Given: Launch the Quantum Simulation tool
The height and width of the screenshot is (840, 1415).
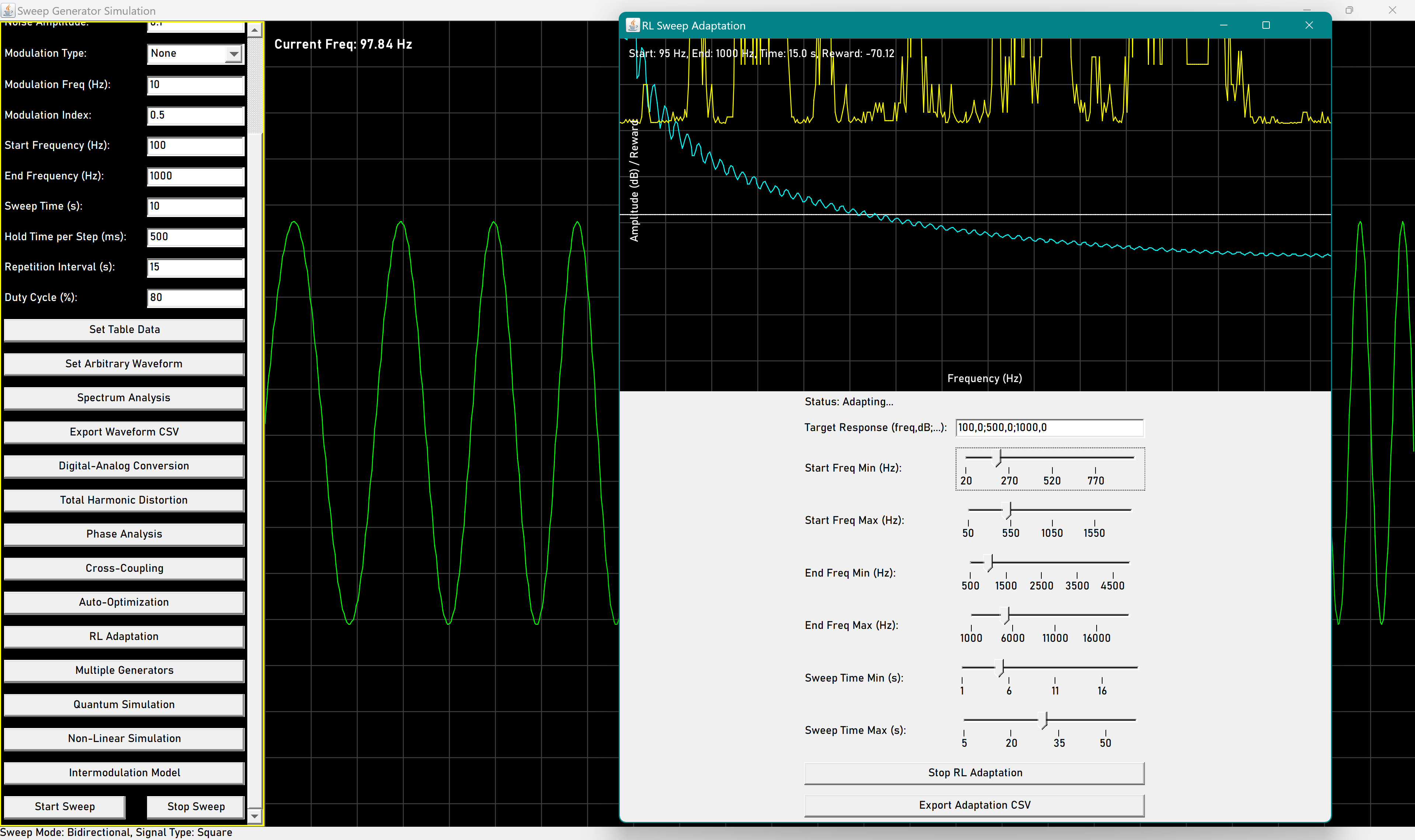Looking at the screenshot, I should 124,704.
